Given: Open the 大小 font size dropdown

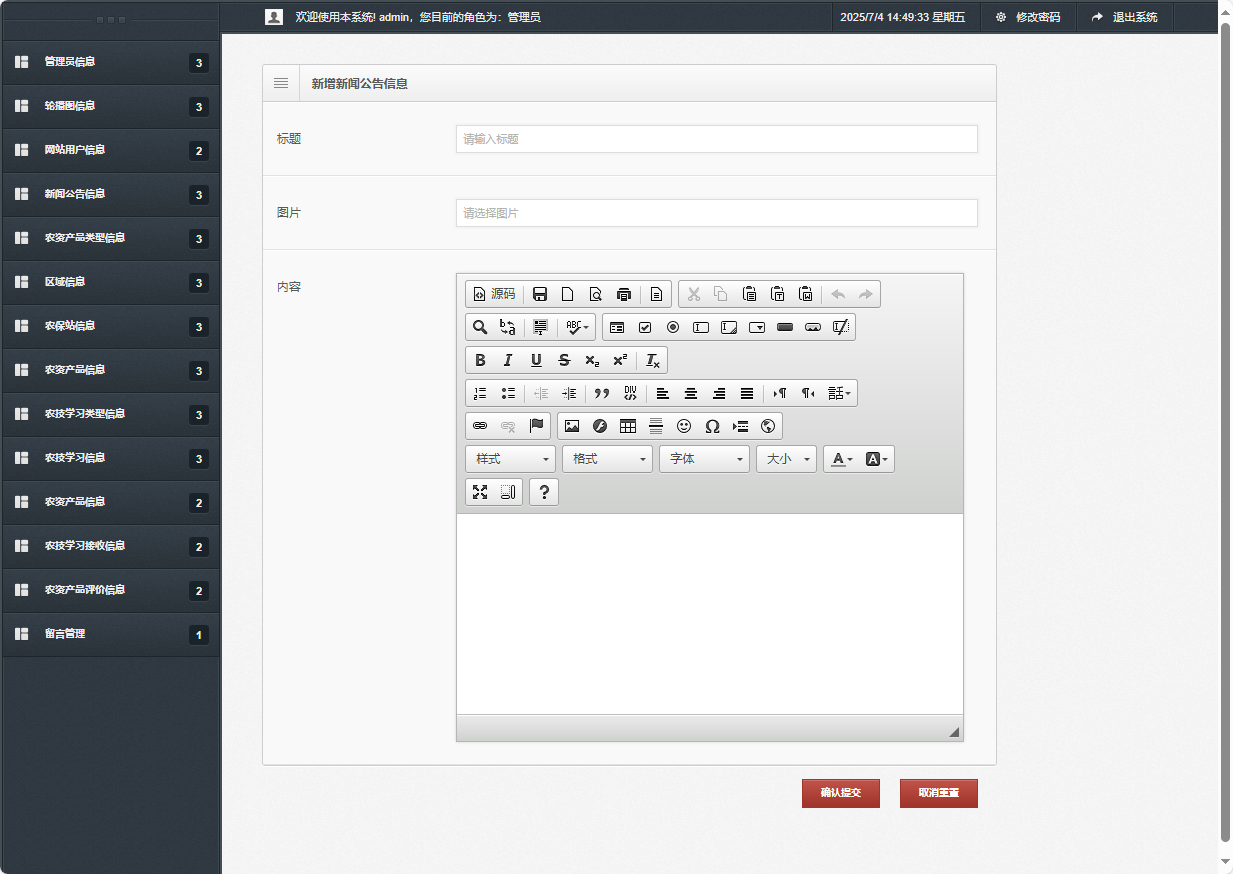Looking at the screenshot, I should (786, 459).
